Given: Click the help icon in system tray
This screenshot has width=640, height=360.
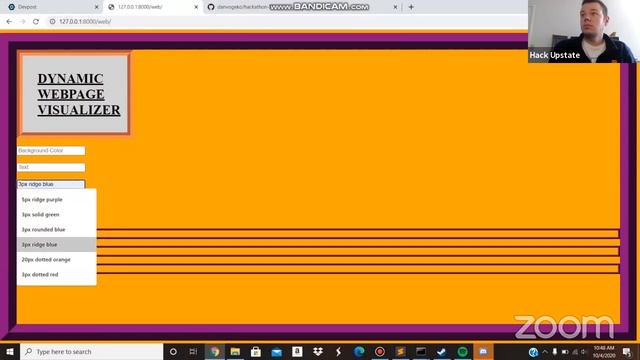Looking at the screenshot, I should [533, 352].
